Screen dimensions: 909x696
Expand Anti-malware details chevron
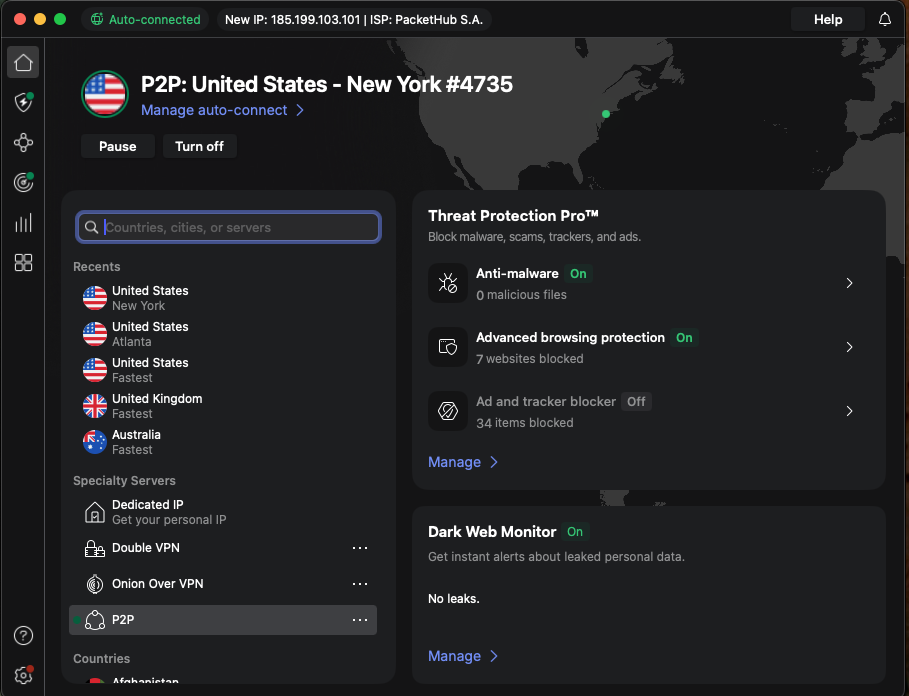849,283
